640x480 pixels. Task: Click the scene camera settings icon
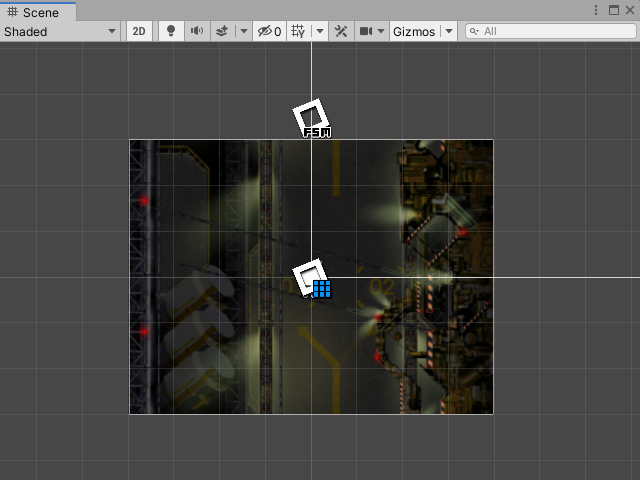[x=366, y=31]
